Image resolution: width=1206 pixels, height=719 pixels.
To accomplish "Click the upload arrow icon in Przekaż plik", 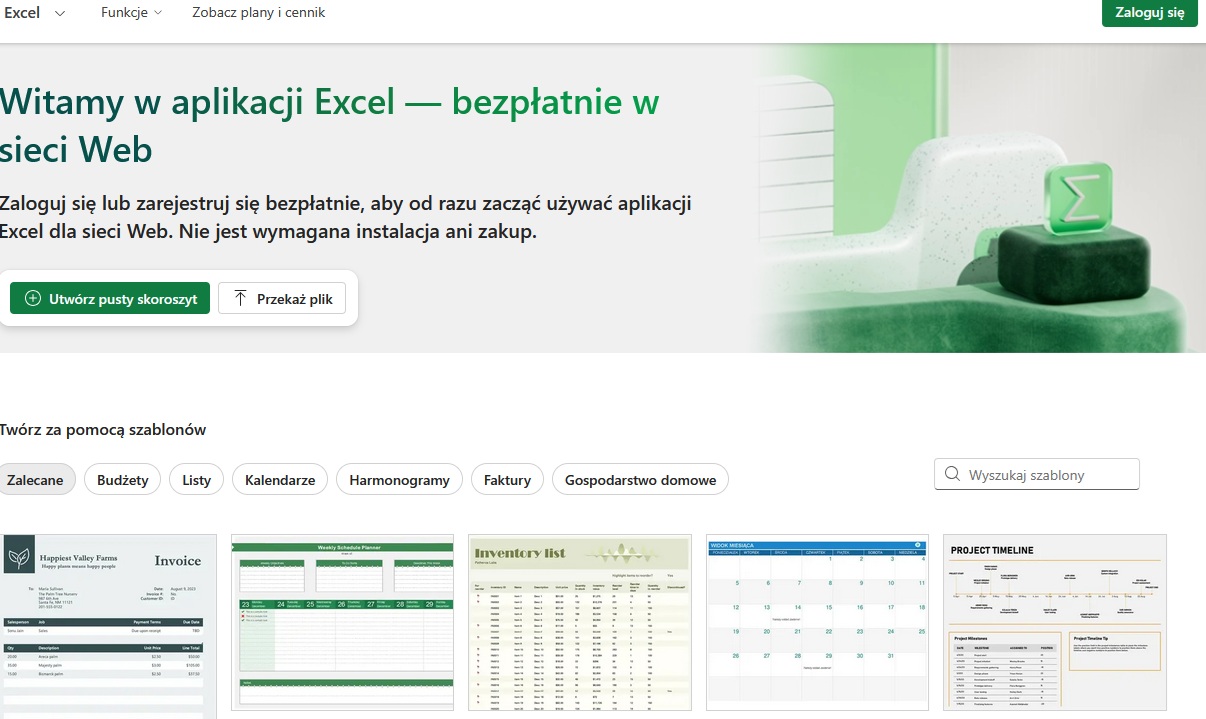I will (x=240, y=299).
